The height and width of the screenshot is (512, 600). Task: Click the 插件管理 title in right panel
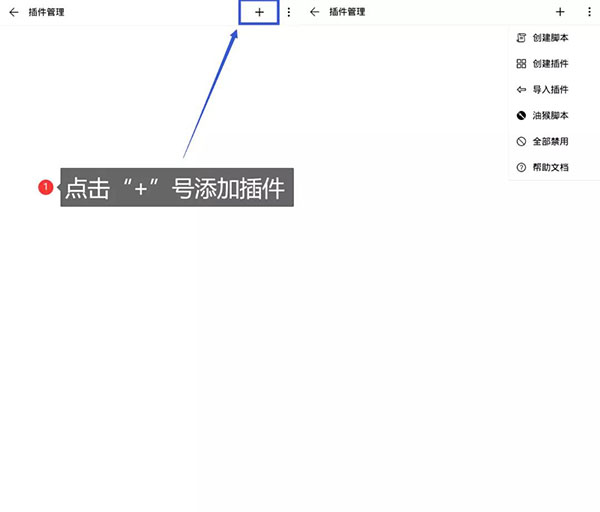347,12
